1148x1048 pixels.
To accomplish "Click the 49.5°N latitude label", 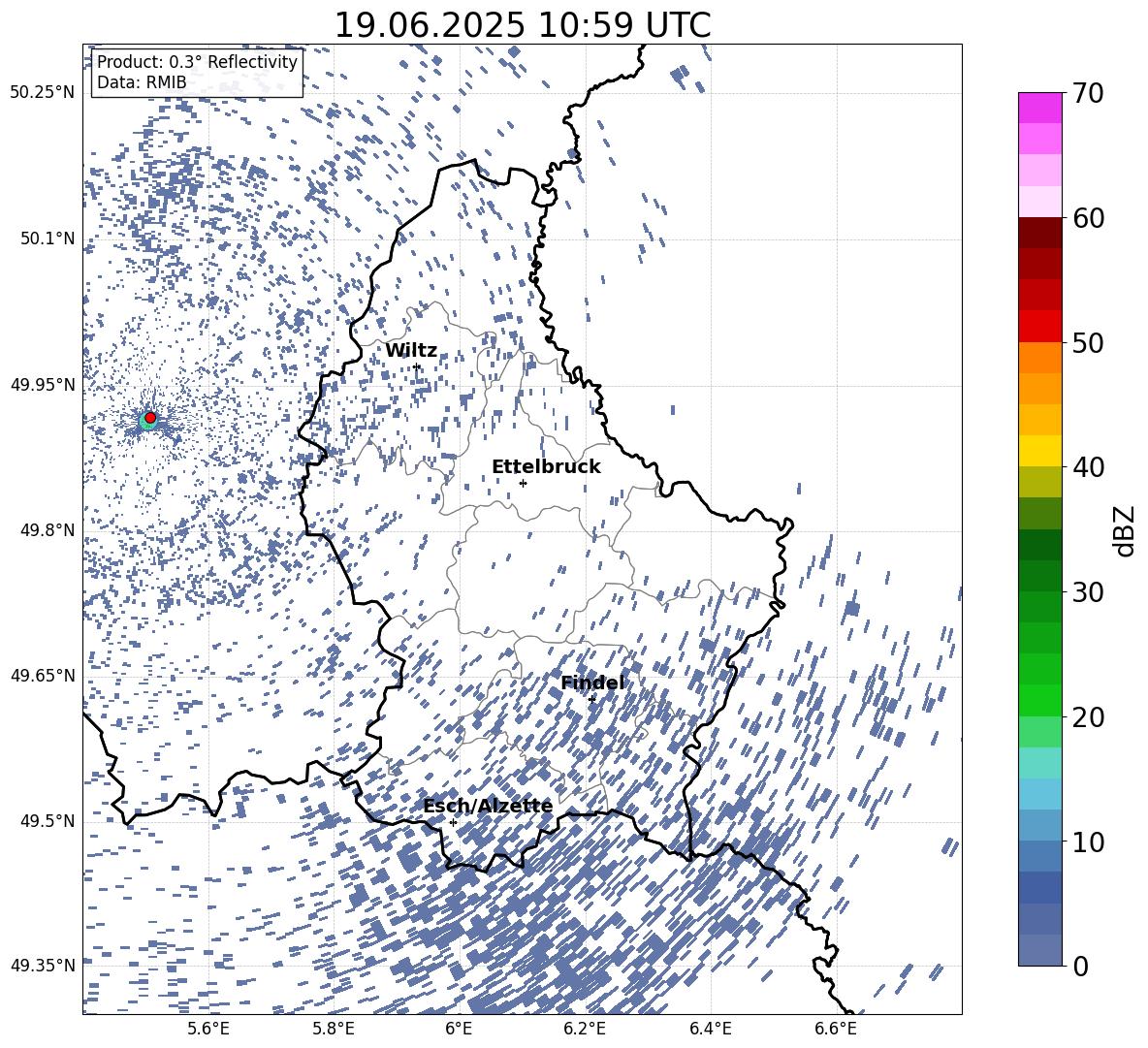I will [x=48, y=821].
